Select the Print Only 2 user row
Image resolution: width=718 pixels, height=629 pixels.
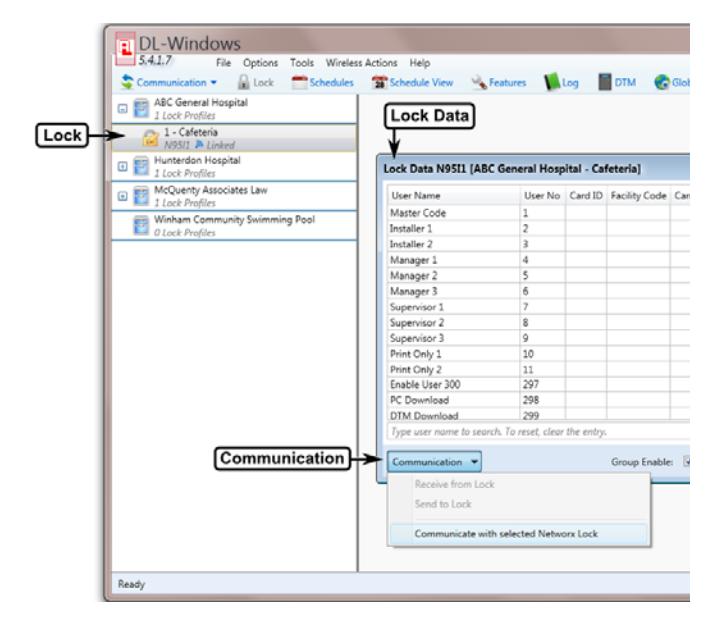click(538, 369)
